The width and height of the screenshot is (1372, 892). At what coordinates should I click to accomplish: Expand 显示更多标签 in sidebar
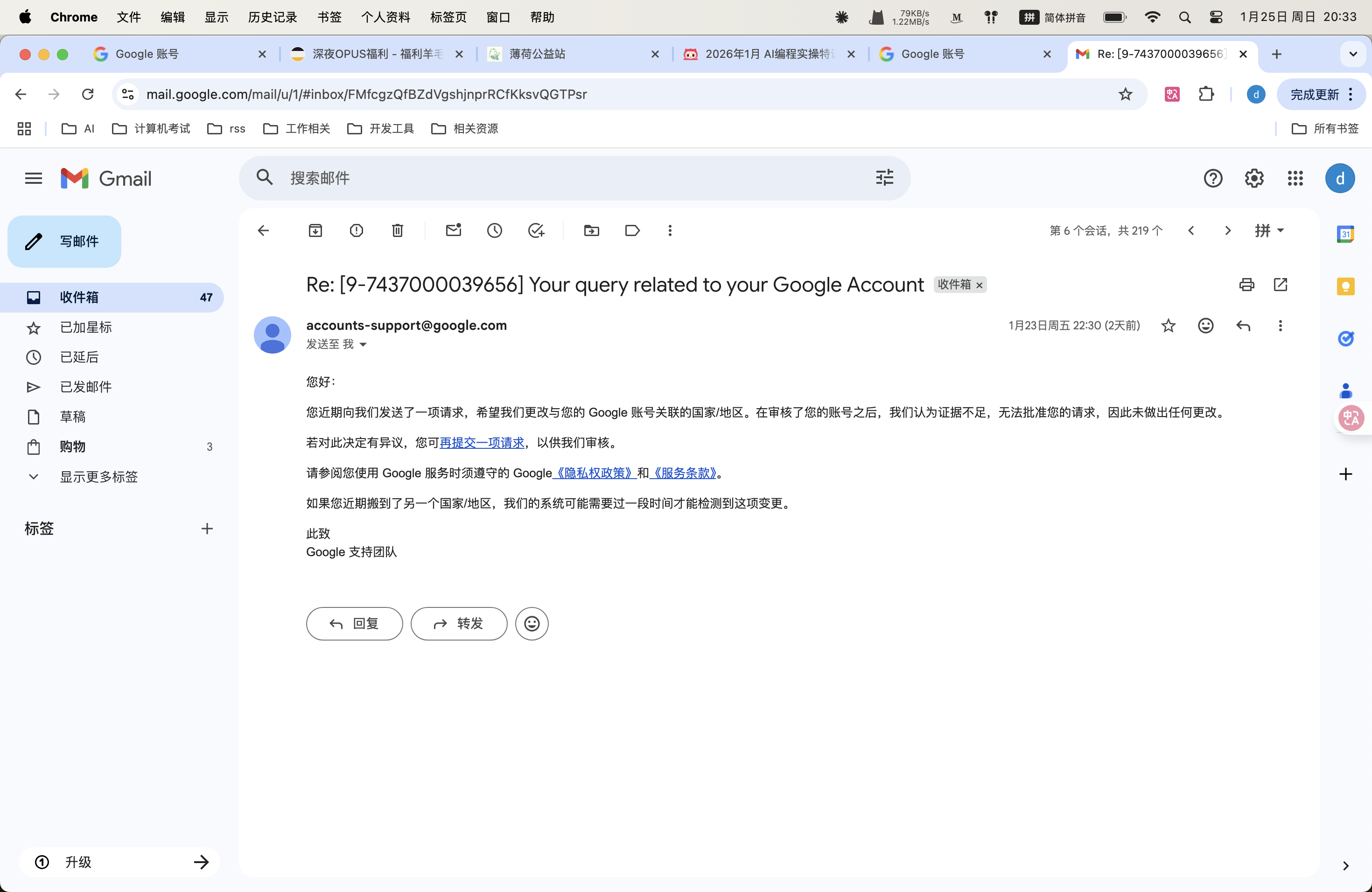98,476
